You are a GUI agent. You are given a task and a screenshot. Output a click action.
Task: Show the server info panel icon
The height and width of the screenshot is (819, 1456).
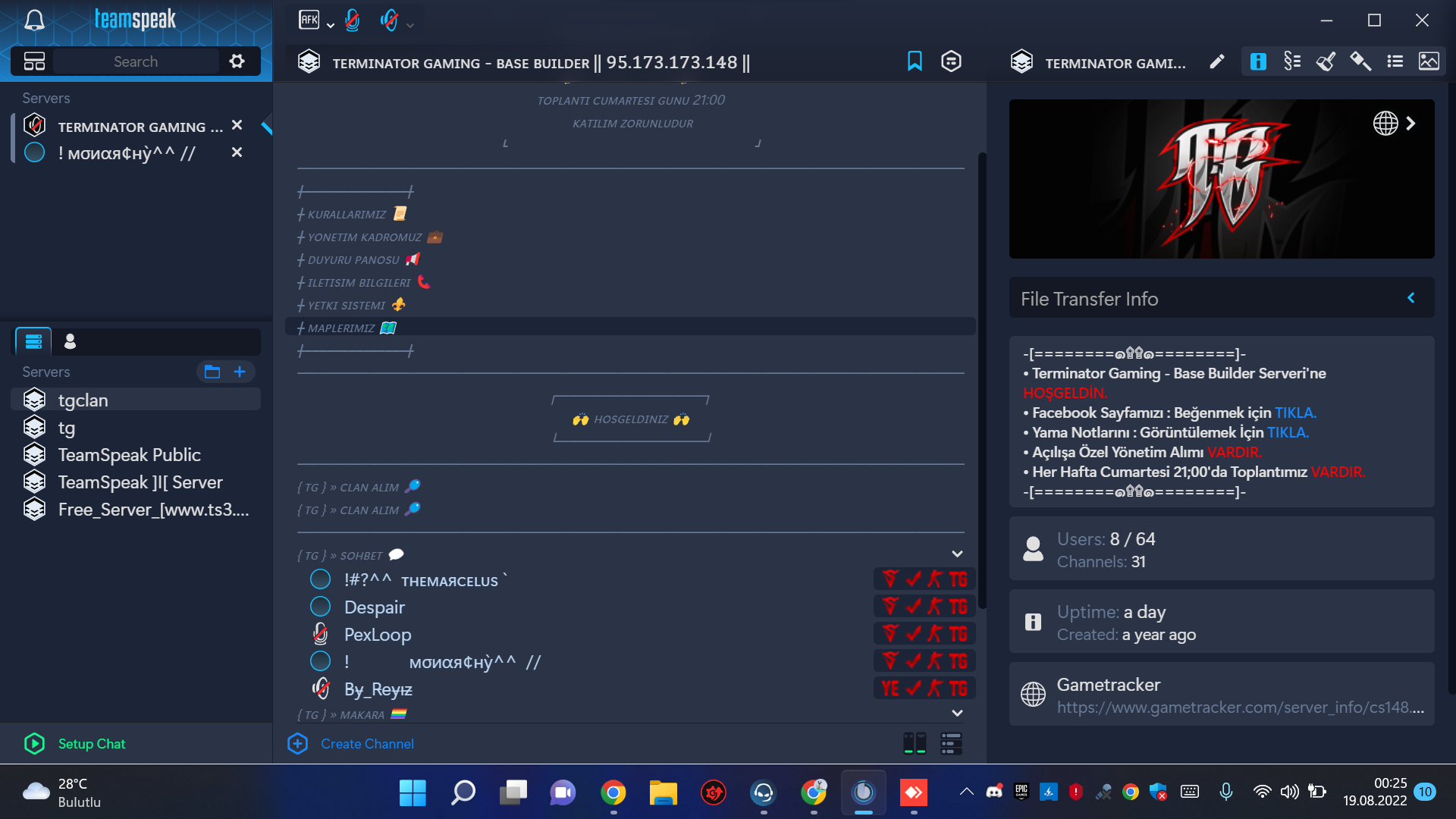1258,61
